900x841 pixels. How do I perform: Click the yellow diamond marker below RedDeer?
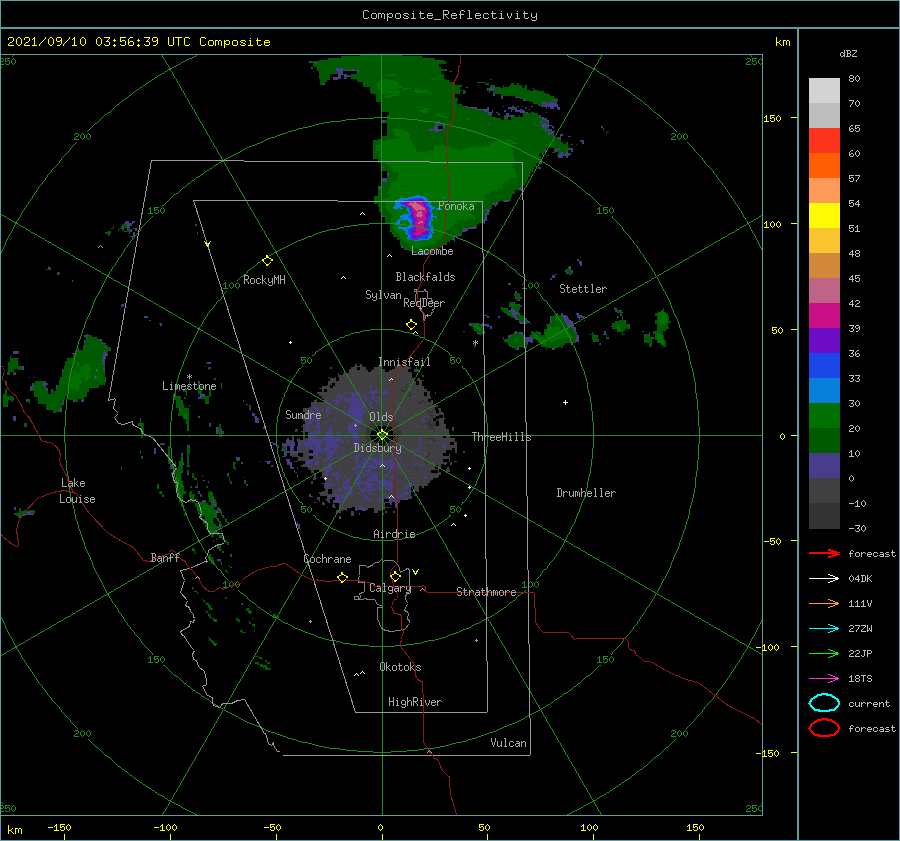coord(411,325)
